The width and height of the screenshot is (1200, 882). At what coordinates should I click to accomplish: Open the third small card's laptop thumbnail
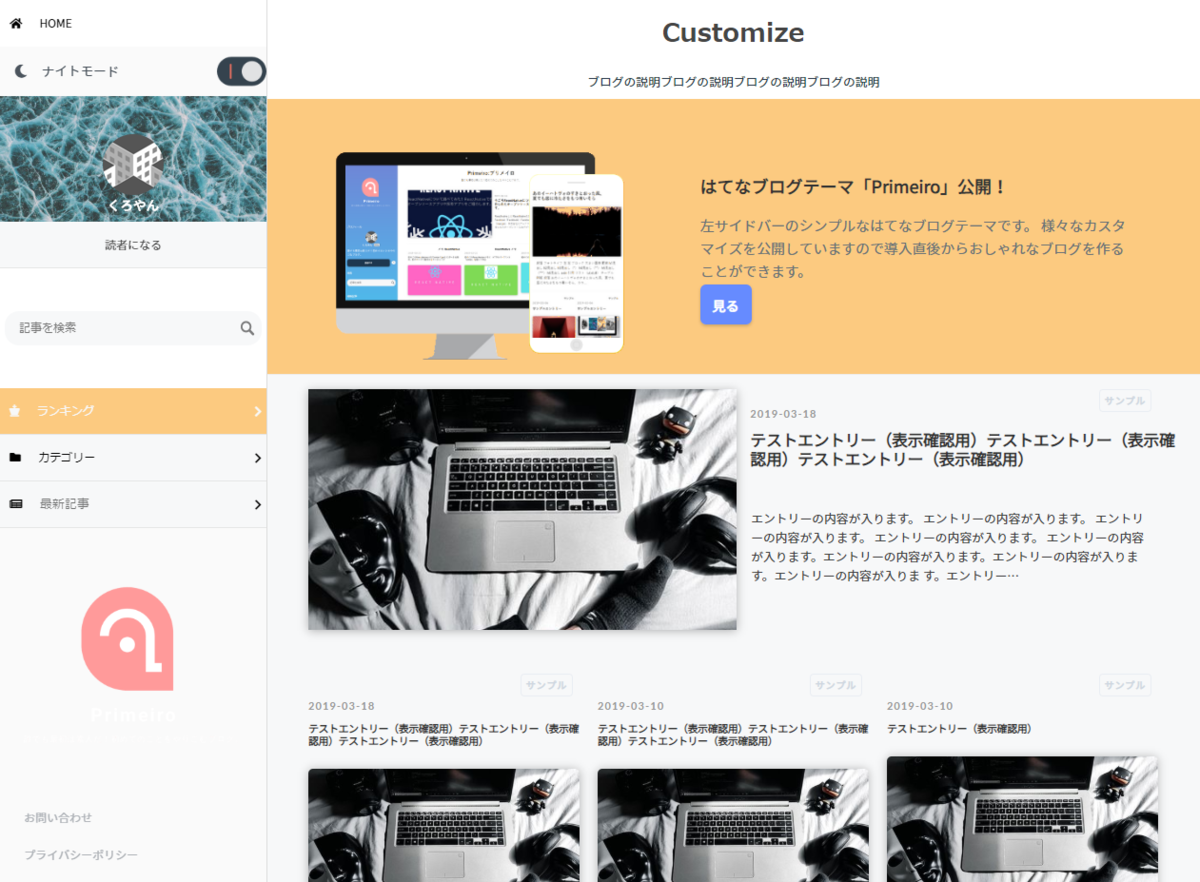[1022, 819]
